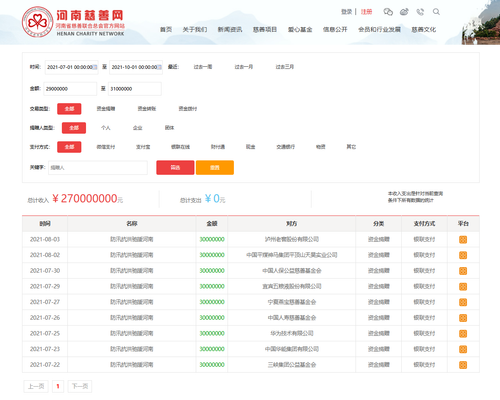Select 资金拨付 transaction type filter
This screenshot has width=500, height=400.
point(188,109)
